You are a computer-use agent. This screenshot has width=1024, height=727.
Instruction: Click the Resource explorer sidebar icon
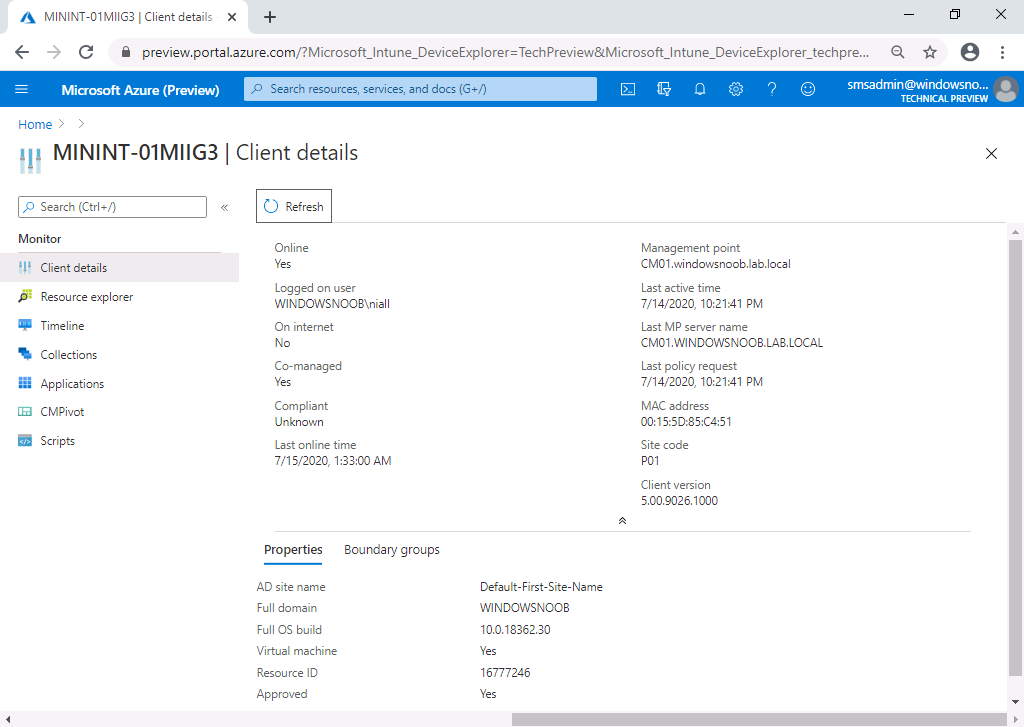coord(25,296)
